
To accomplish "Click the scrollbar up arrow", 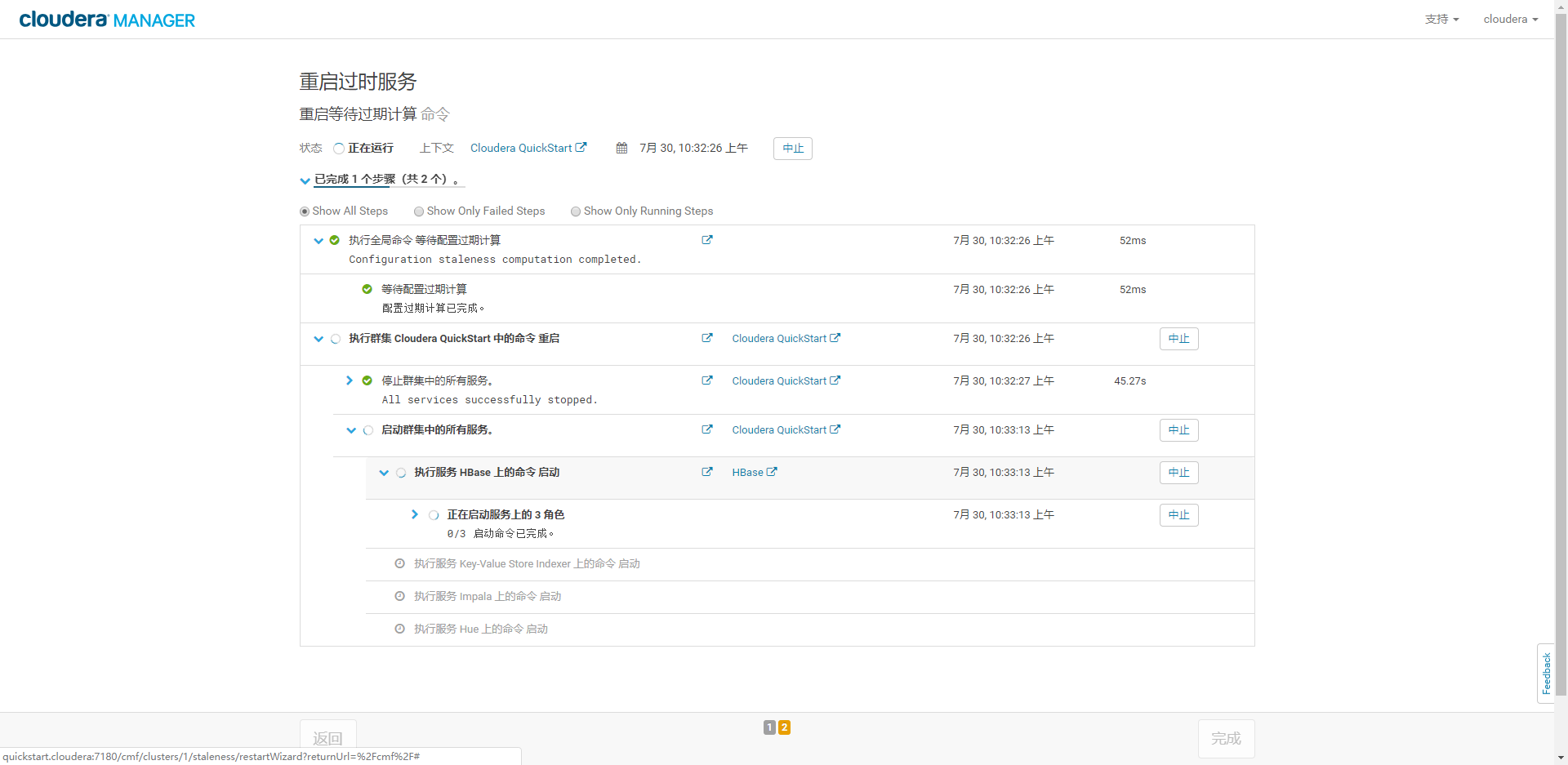I will (x=1561, y=7).
